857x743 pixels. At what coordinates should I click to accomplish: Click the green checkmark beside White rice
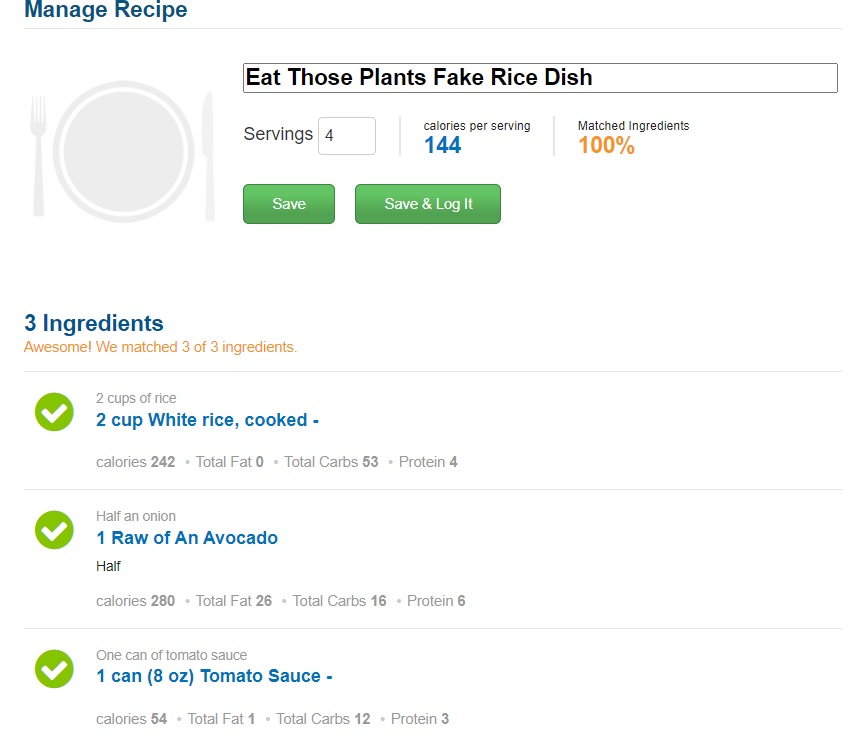click(54, 412)
